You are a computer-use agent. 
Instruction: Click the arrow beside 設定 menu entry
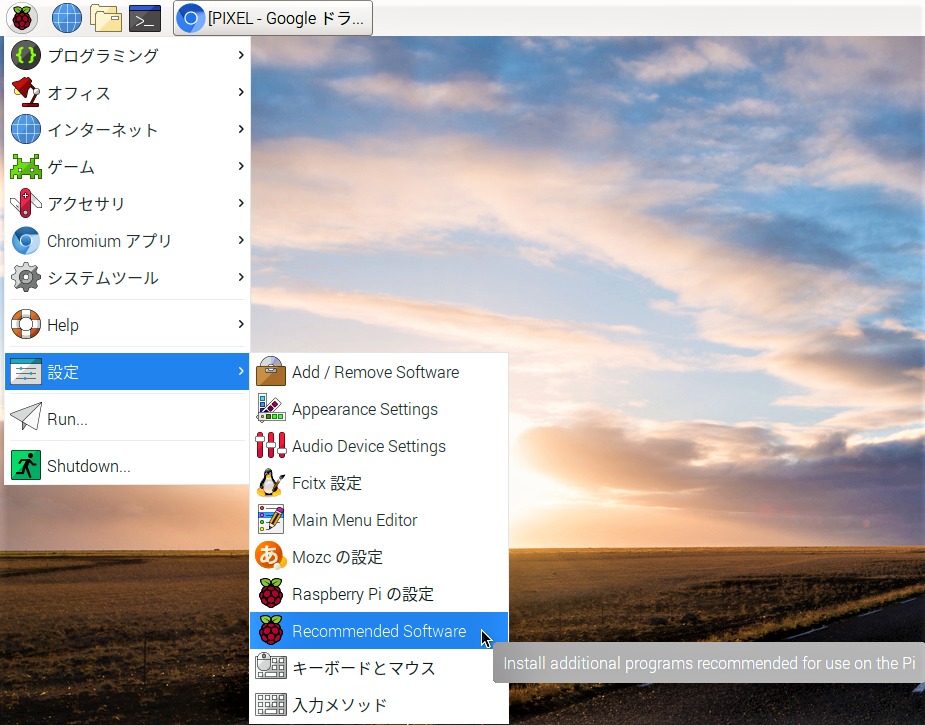pos(241,371)
